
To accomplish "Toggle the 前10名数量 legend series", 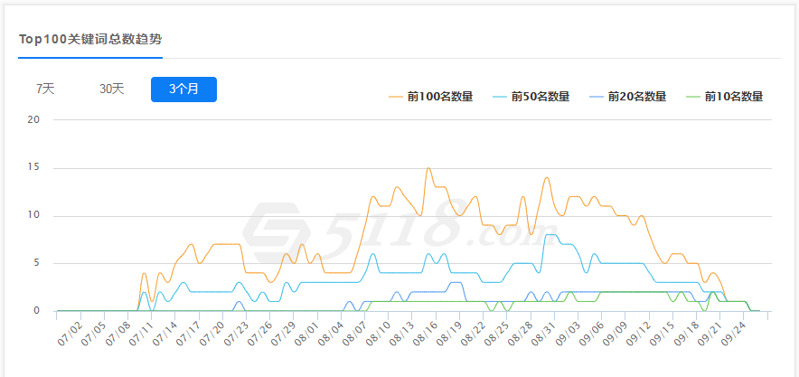I will coord(724,96).
